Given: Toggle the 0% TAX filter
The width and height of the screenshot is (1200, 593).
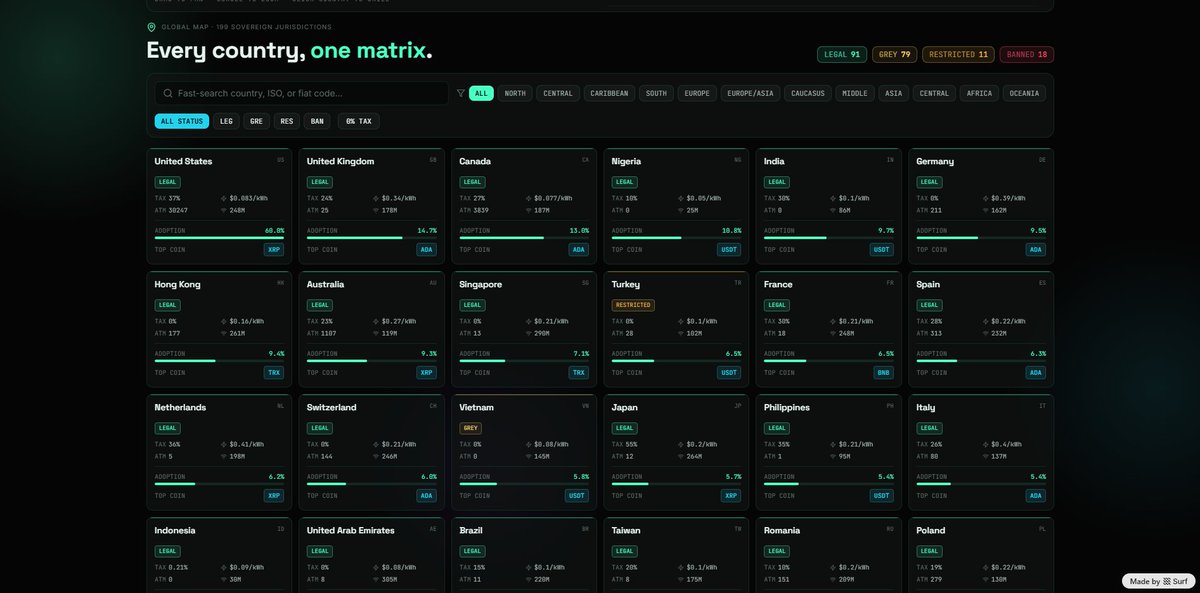Looking at the screenshot, I should (x=358, y=121).
